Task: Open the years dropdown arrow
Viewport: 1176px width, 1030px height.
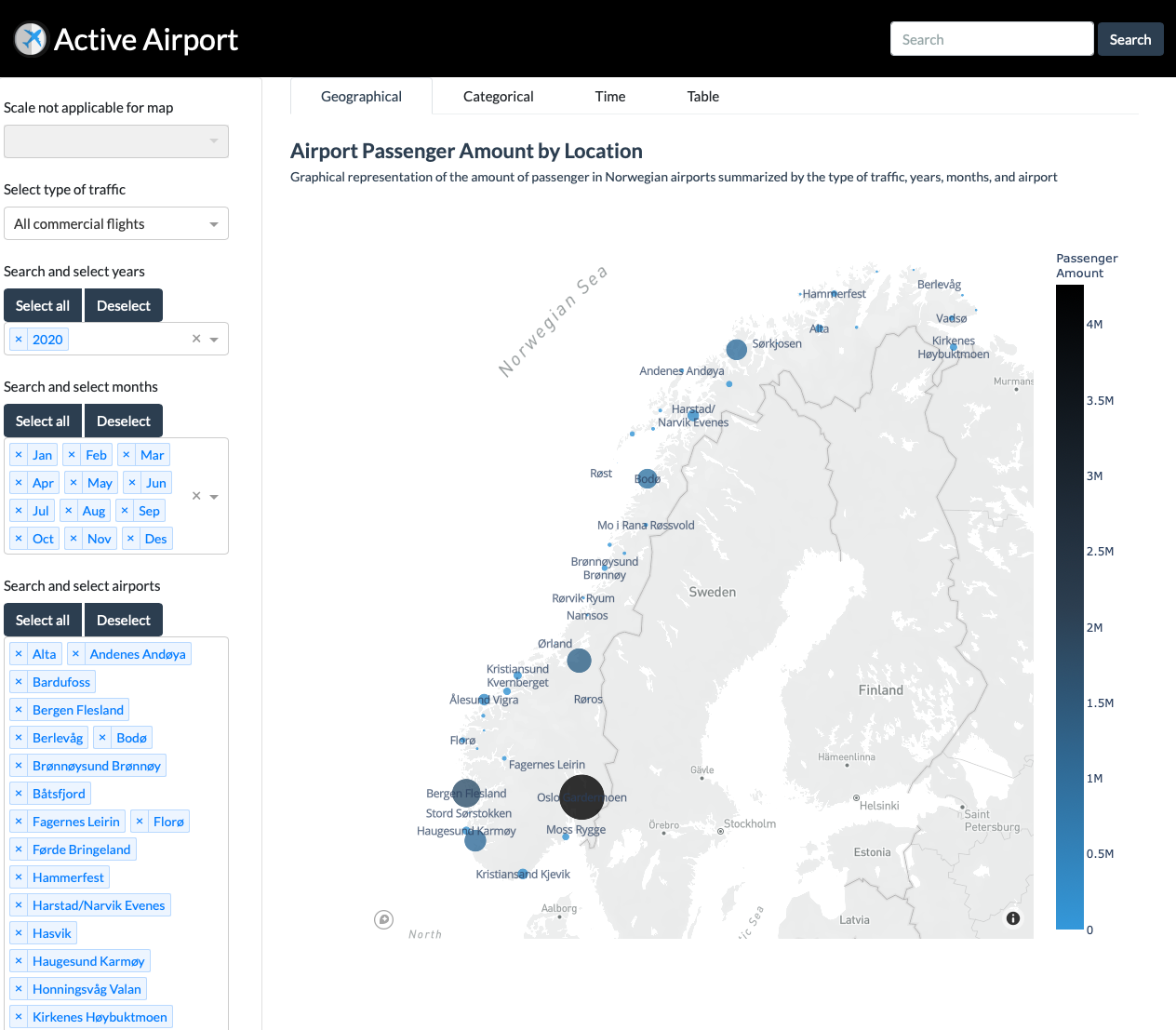Action: tap(214, 340)
